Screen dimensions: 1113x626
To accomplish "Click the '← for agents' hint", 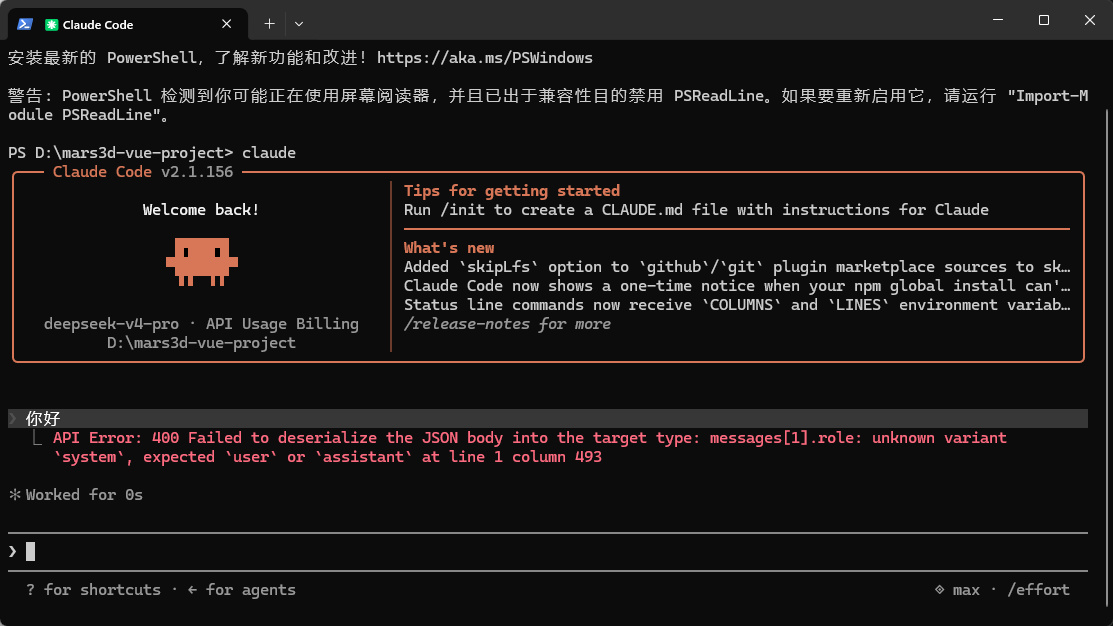I will 241,590.
